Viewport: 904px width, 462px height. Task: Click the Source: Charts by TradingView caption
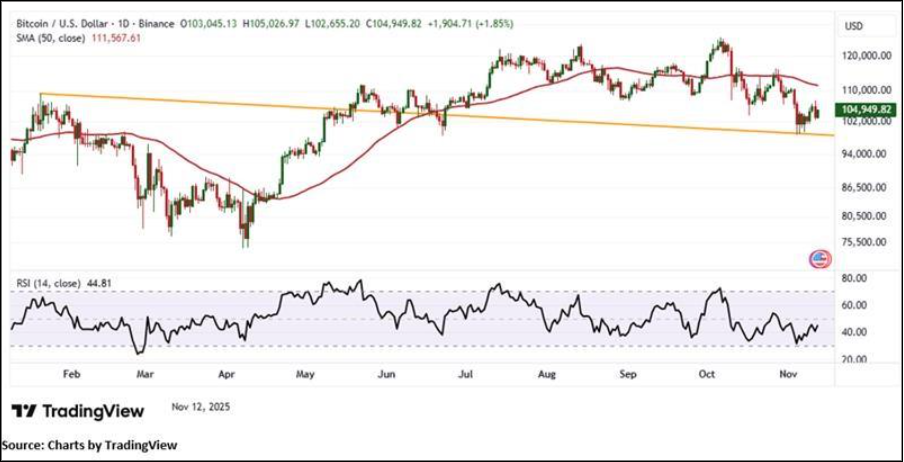[x=90, y=445]
